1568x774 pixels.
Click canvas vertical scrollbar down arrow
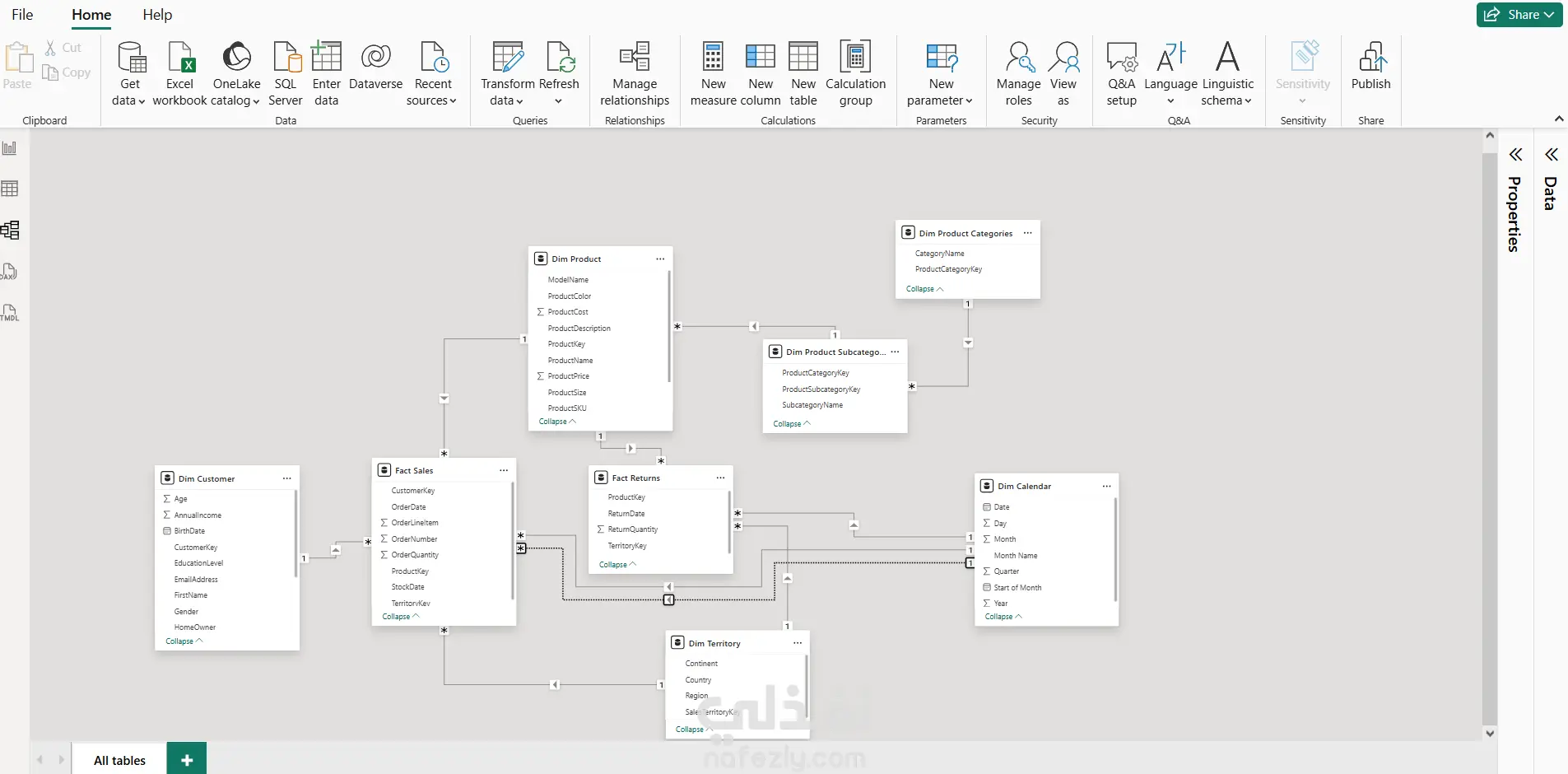coord(1490,733)
